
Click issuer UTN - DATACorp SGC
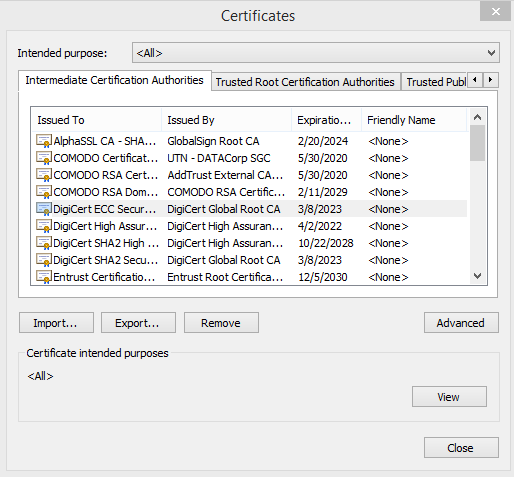click(219, 158)
